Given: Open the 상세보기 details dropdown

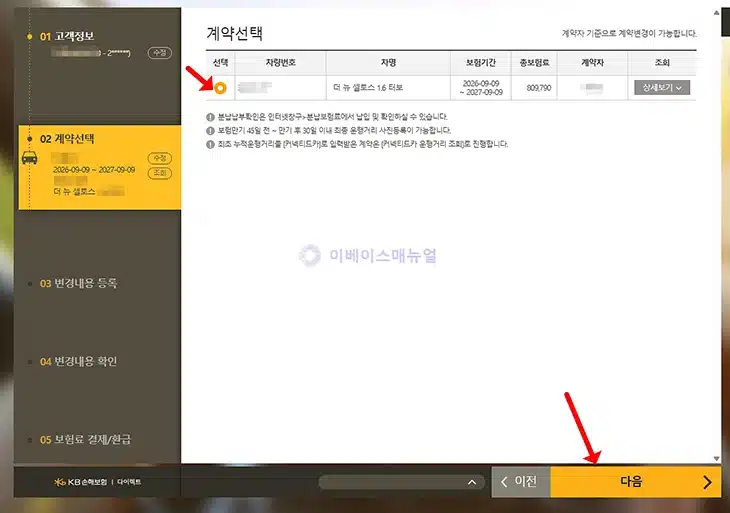Looking at the screenshot, I should coord(662,88).
